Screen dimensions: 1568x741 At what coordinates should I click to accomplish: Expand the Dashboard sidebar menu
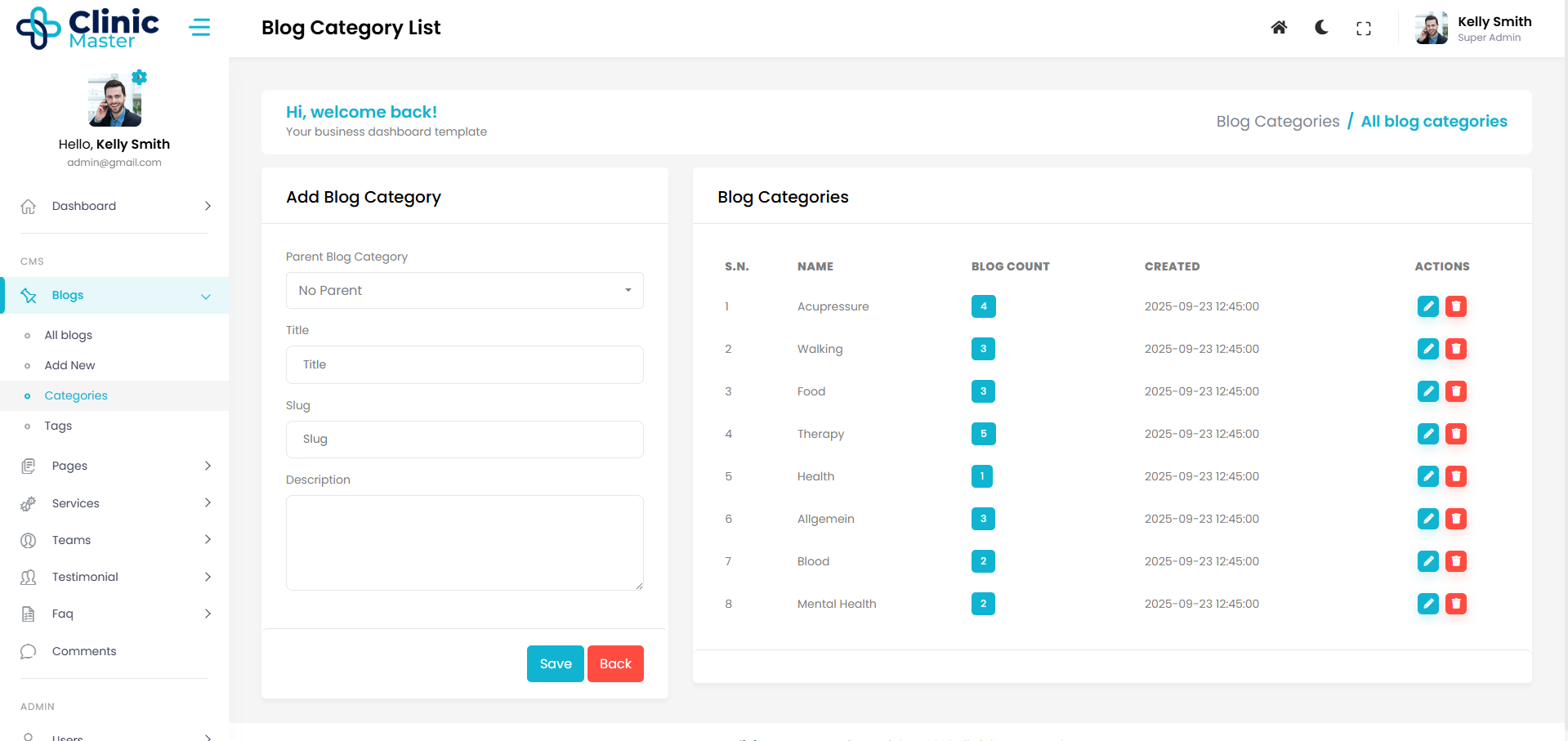(x=114, y=206)
